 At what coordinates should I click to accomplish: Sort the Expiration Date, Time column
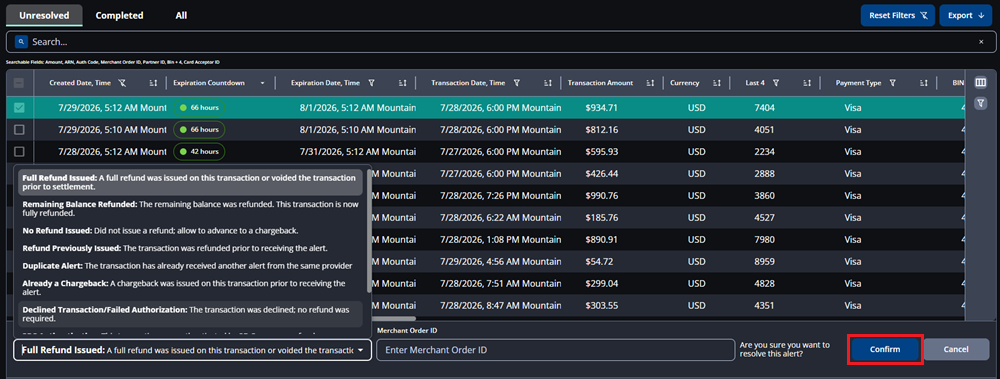point(402,83)
